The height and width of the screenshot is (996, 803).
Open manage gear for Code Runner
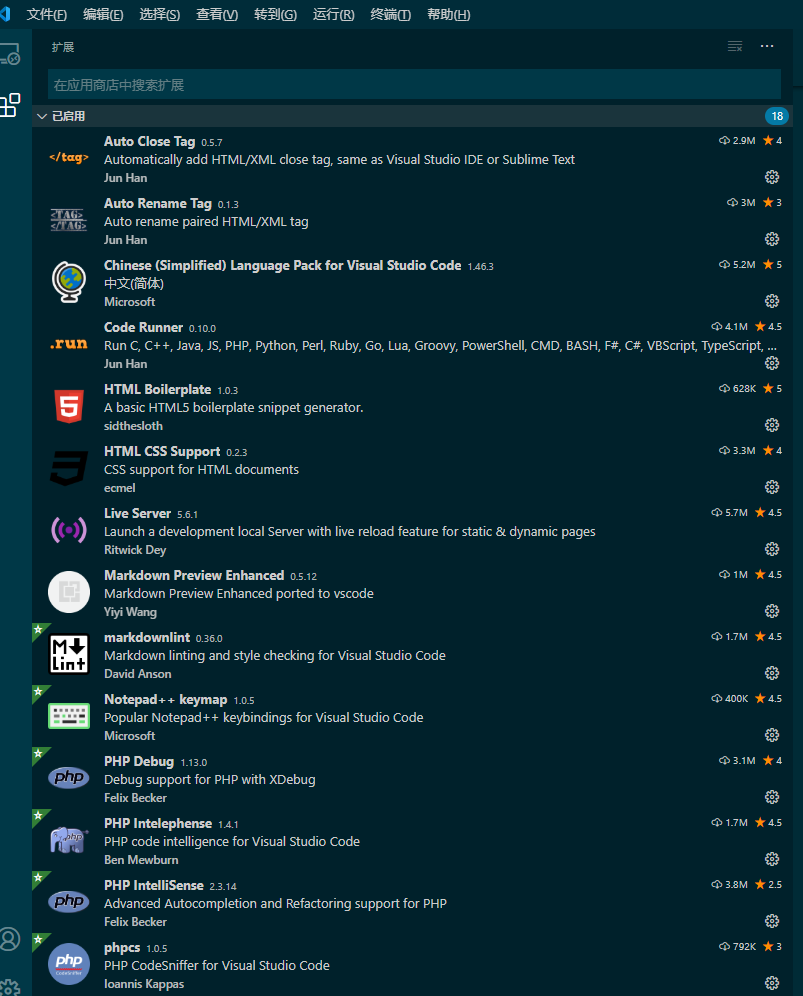772,363
